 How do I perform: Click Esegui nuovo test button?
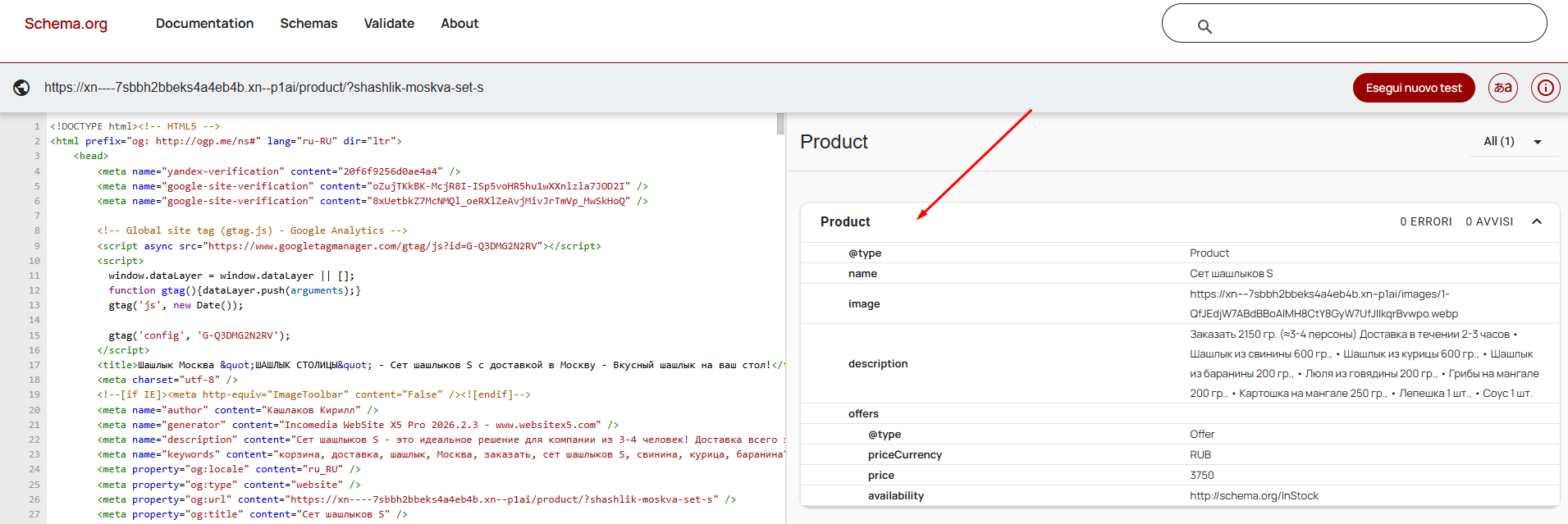1414,88
